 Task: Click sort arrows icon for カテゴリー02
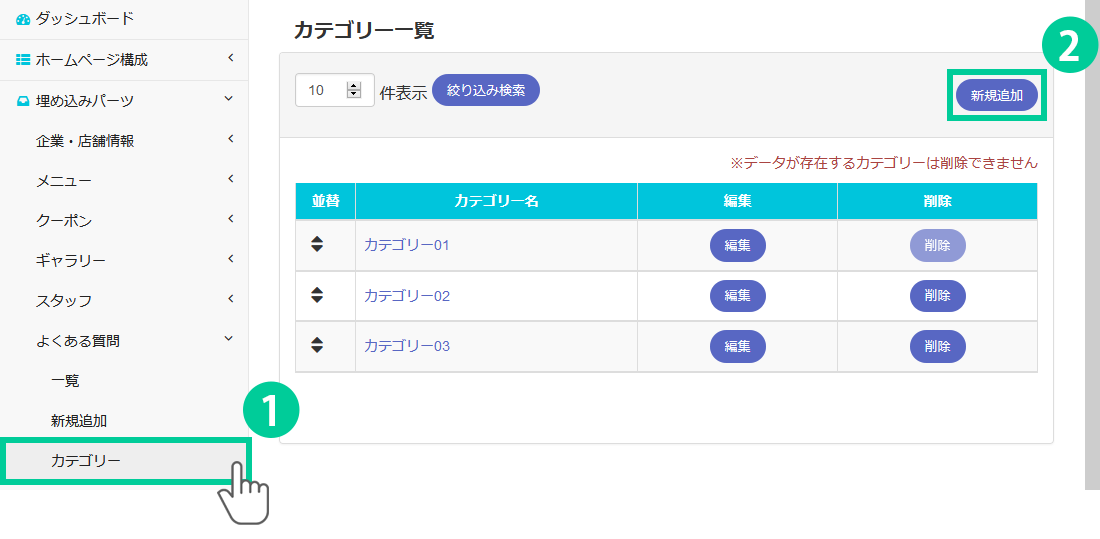(x=317, y=295)
